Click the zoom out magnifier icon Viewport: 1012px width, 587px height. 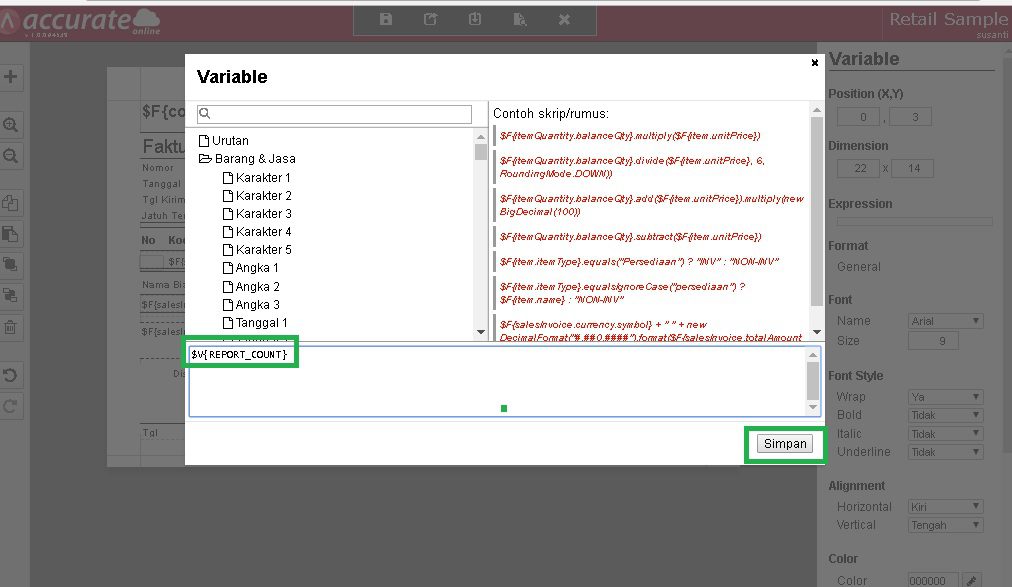(11, 156)
